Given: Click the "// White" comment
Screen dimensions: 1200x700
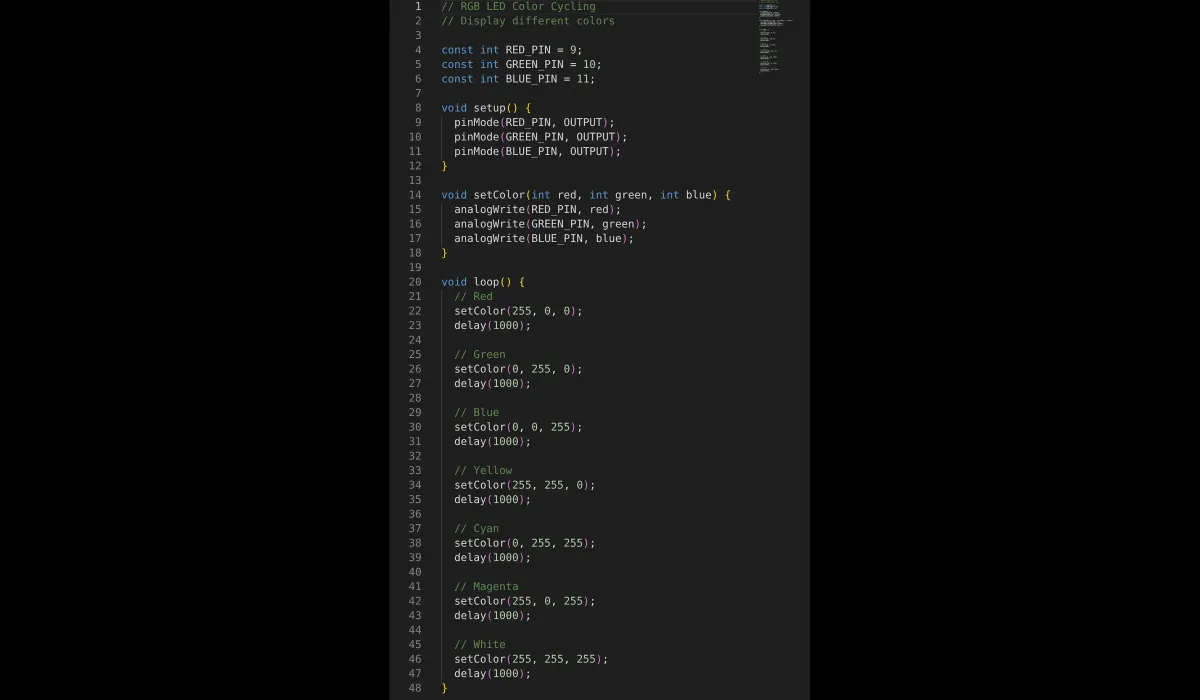Looking at the screenshot, I should [x=480, y=644].
